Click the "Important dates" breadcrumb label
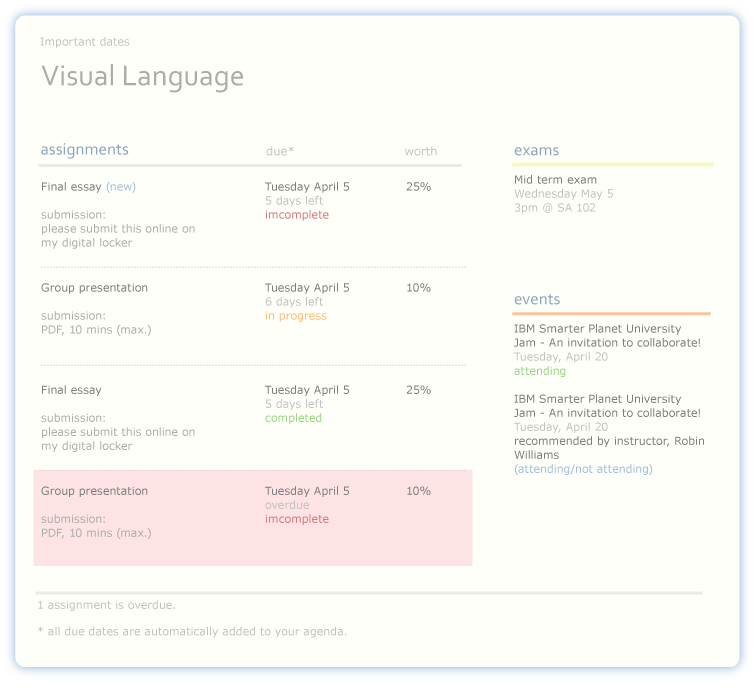 tap(84, 42)
